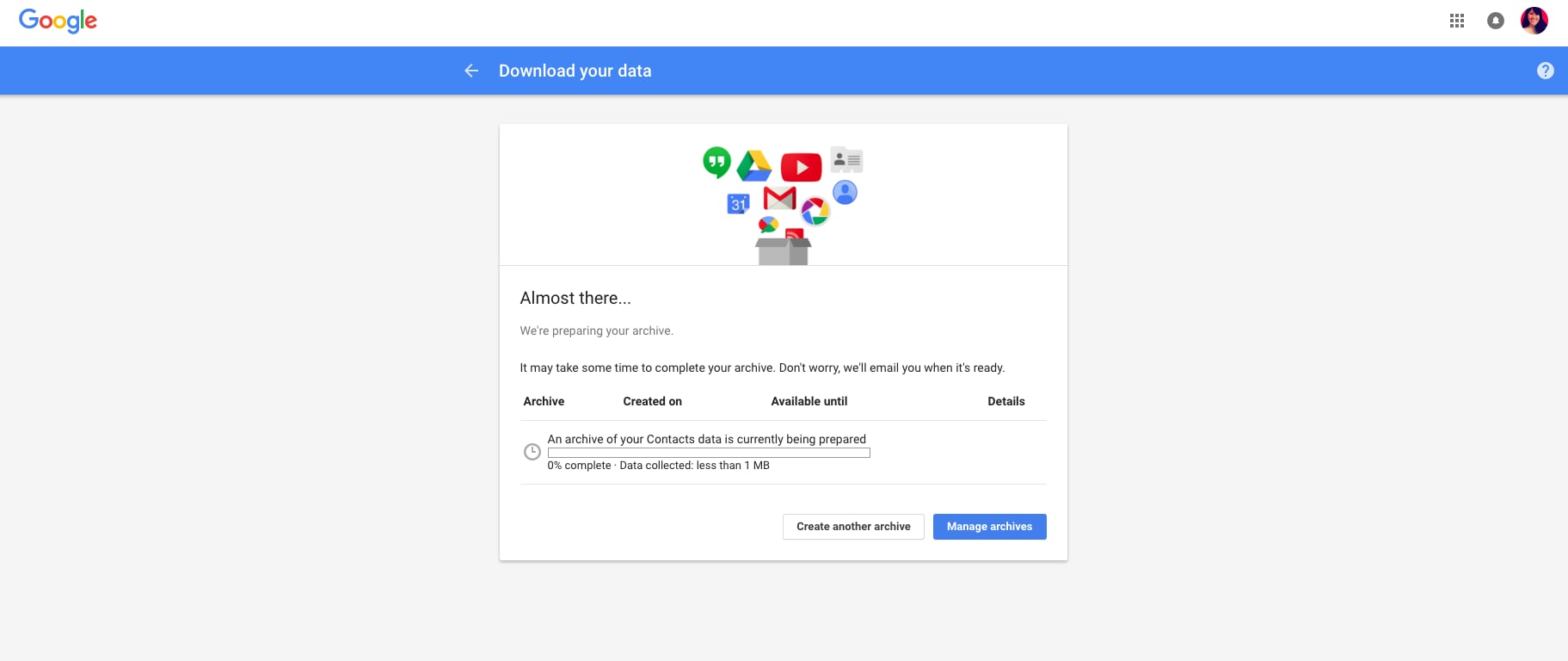Open the Google apps grid
Screen dimensions: 1568x661
1457,21
